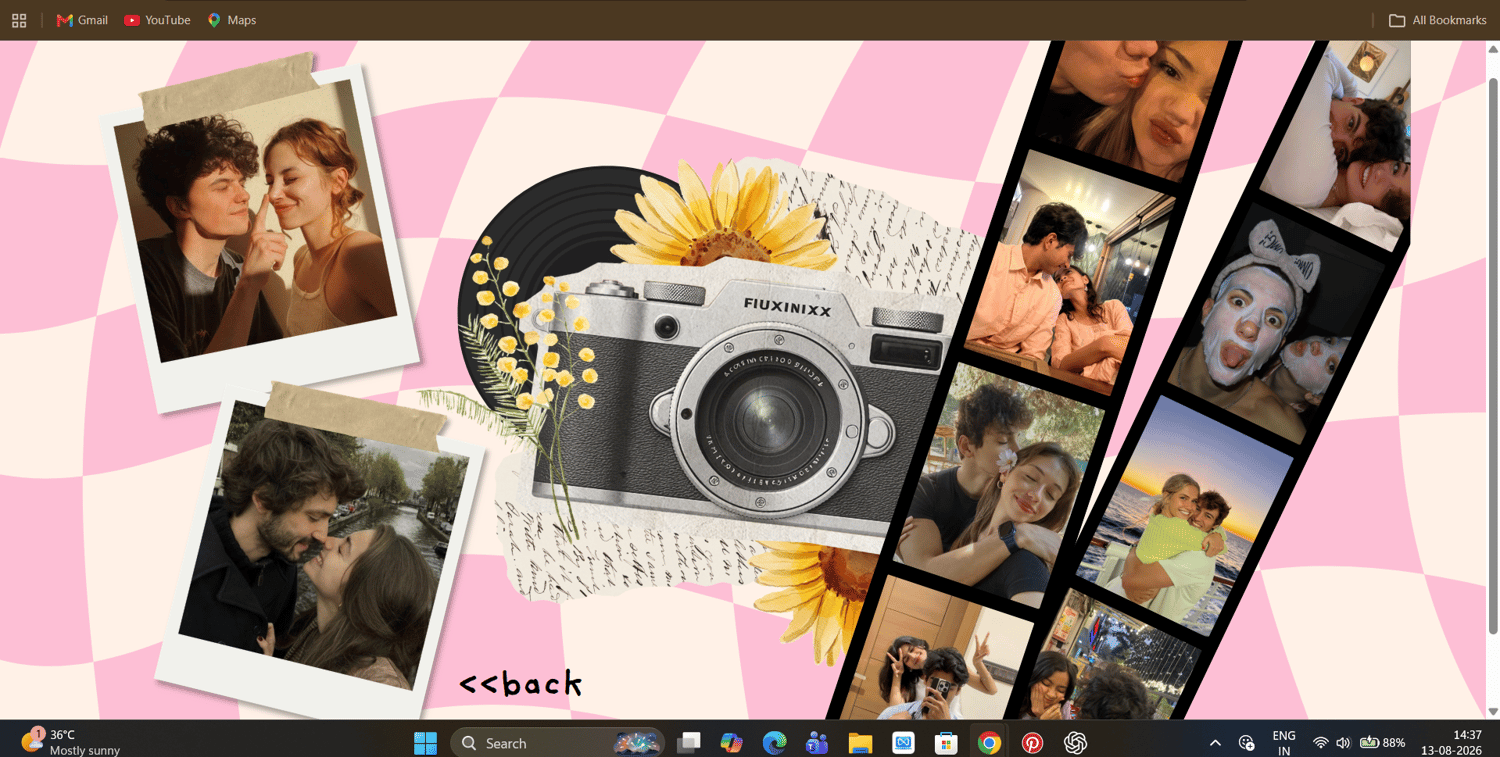Open the sunset hug film strip photo
1500x757 pixels.
click(1185, 515)
